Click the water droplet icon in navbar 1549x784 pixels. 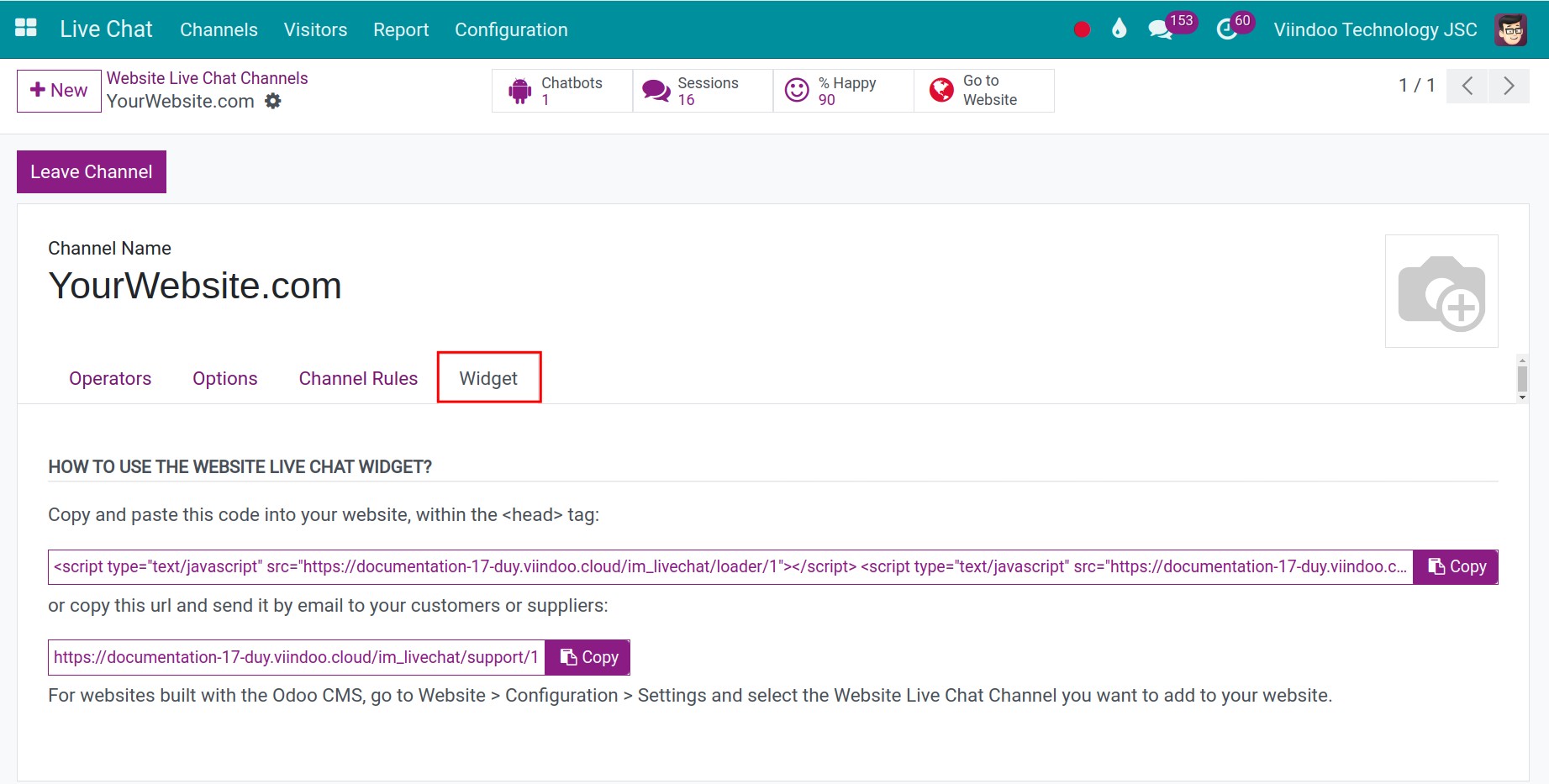click(x=1119, y=29)
